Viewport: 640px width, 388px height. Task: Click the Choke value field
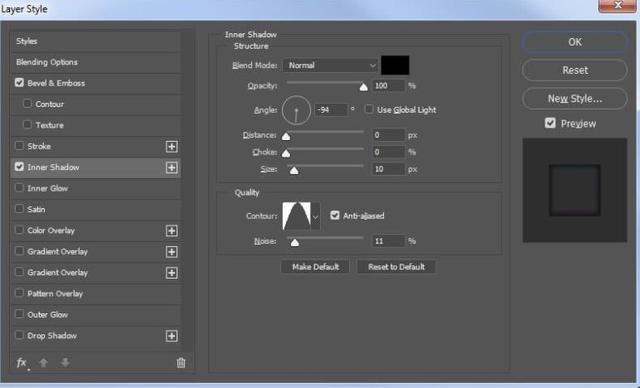[389, 152]
